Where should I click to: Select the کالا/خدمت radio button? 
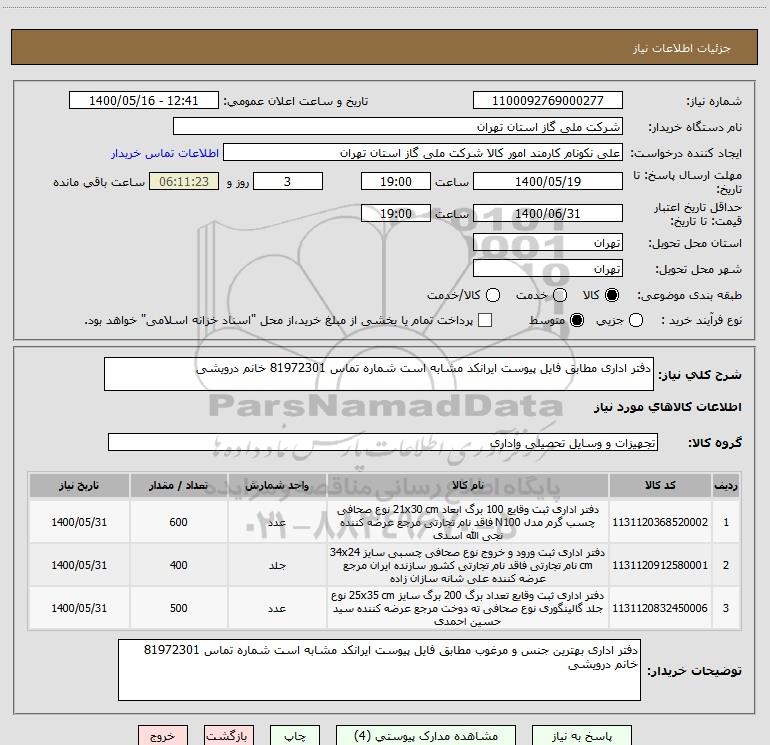pyautogui.click(x=493, y=295)
